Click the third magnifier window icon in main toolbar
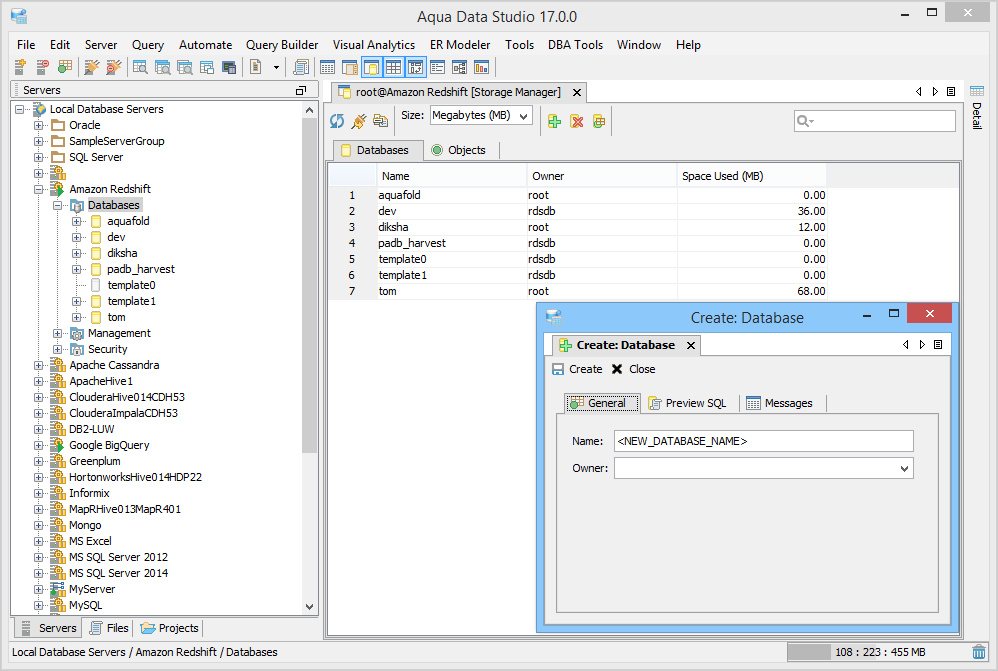 [185, 67]
